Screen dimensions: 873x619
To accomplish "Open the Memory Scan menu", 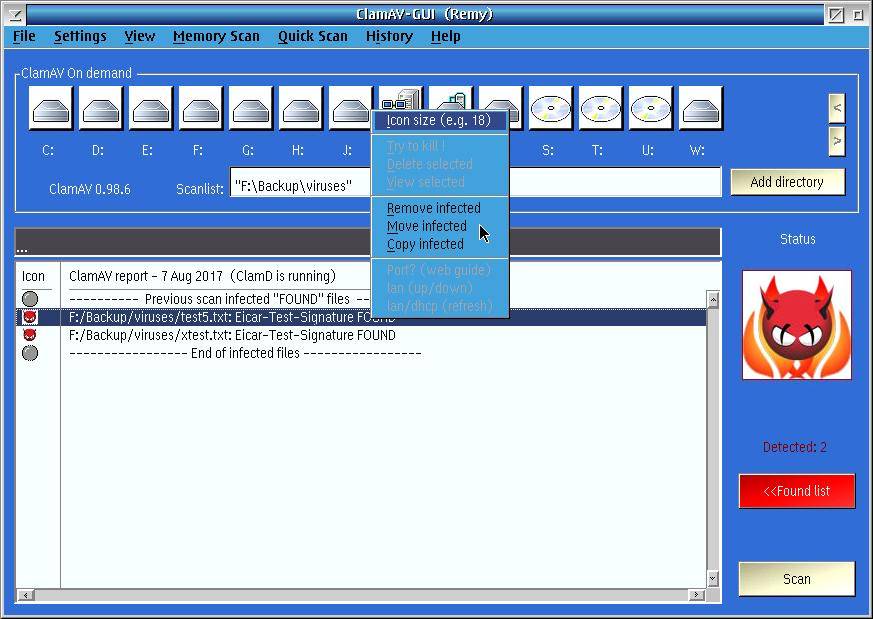I will pyautogui.click(x=216, y=36).
